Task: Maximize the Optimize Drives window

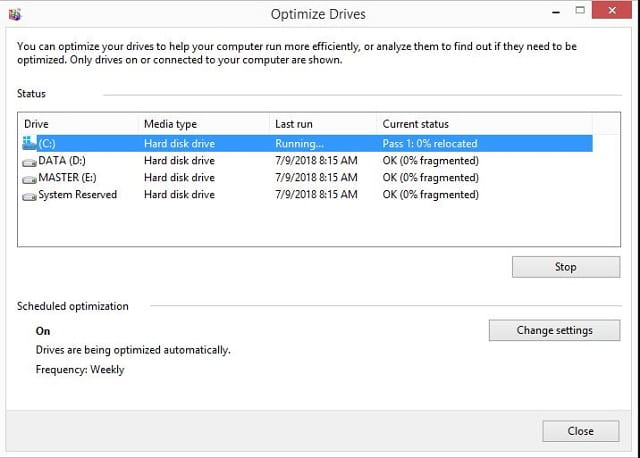Action: pos(580,11)
